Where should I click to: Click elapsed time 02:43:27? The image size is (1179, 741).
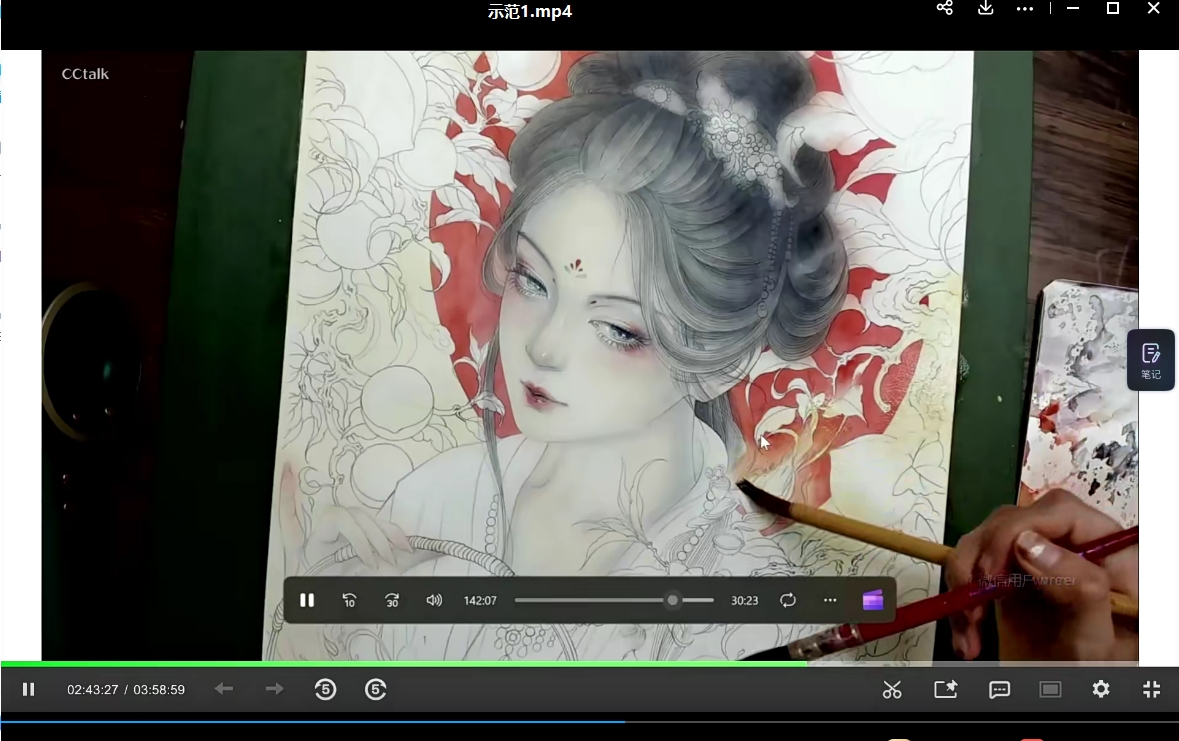point(92,690)
